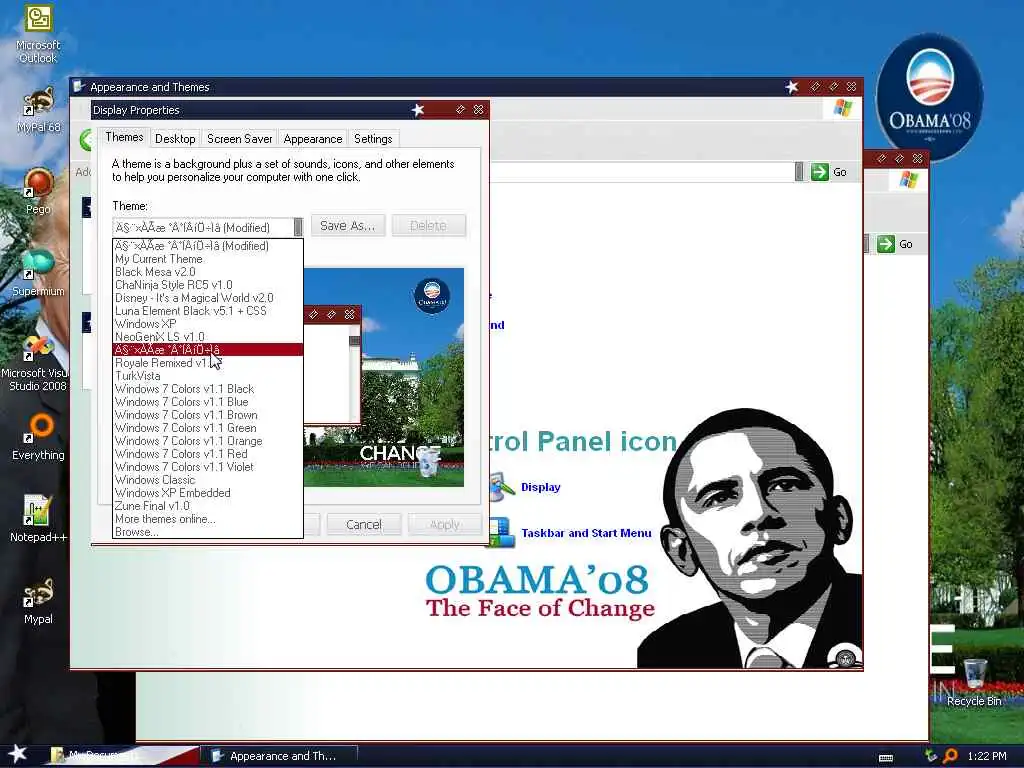Open the Display link in control panel
The image size is (1024, 768).
(x=540, y=487)
